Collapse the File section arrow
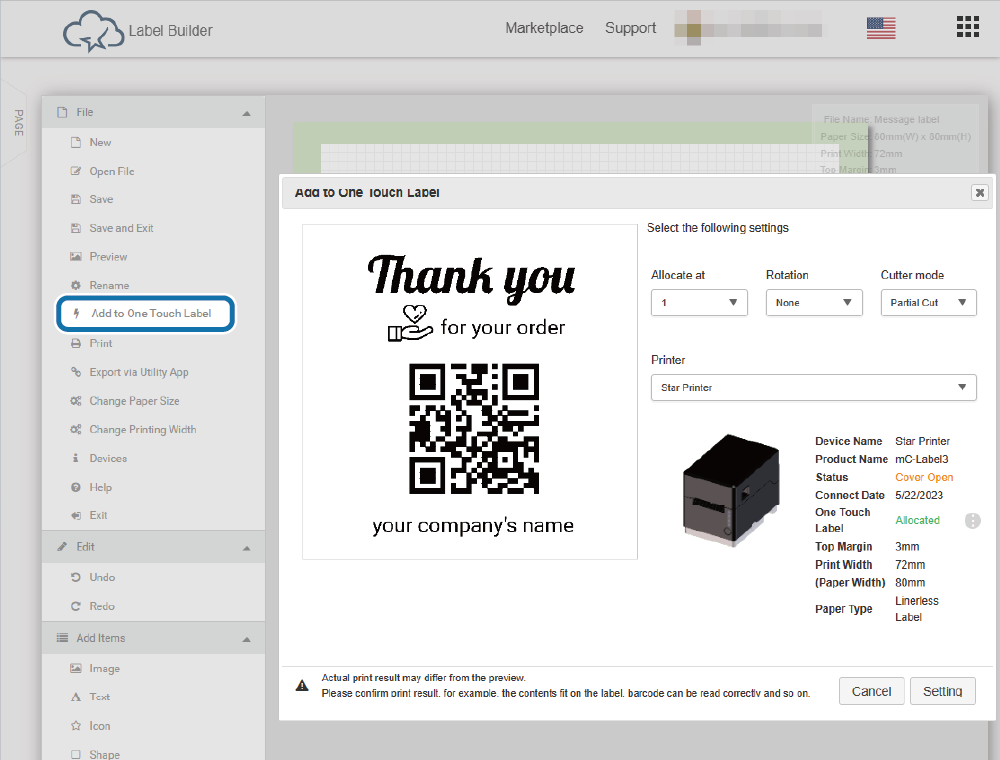 247,113
